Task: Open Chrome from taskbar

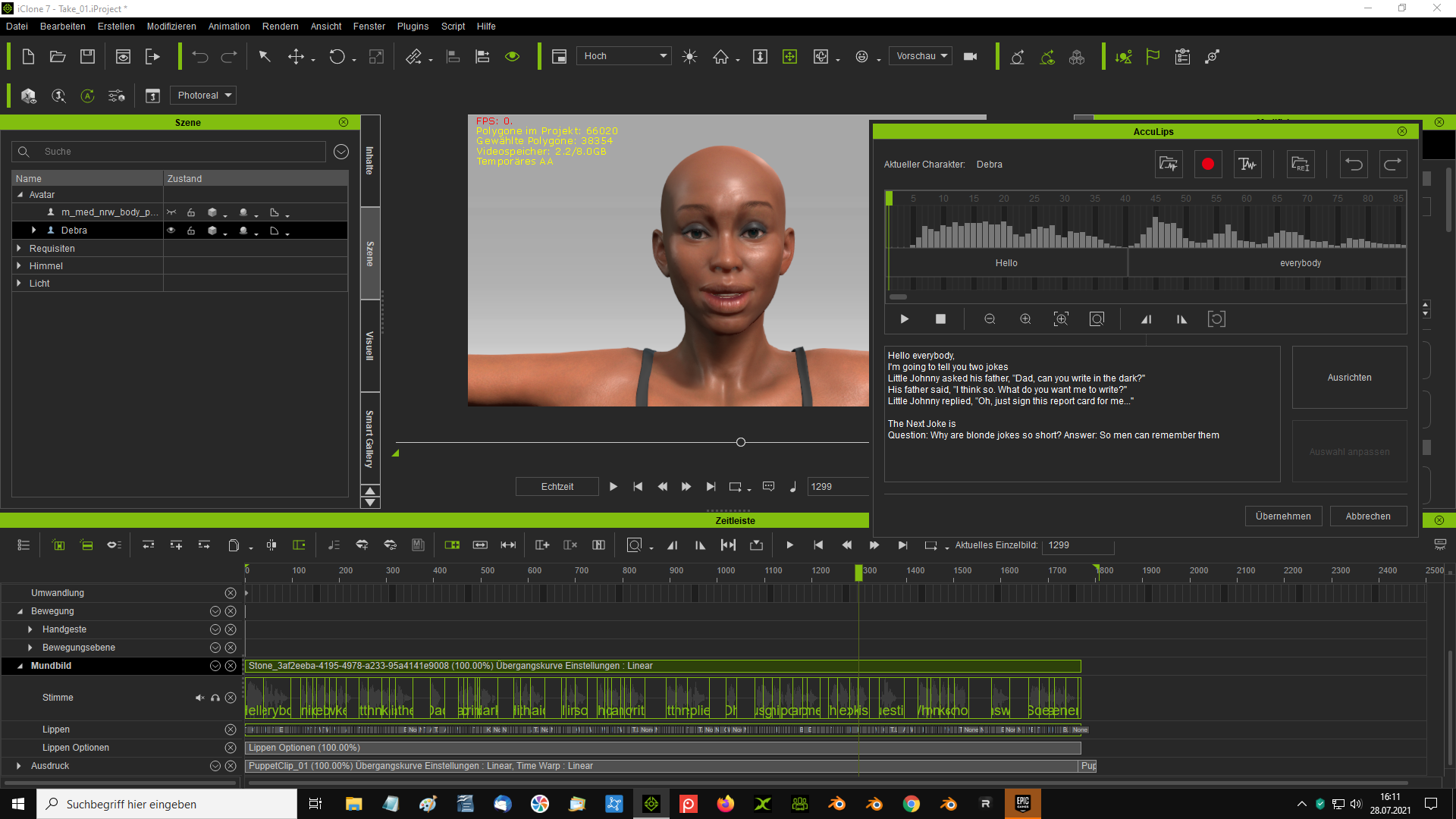Action: pyautogui.click(x=912, y=804)
